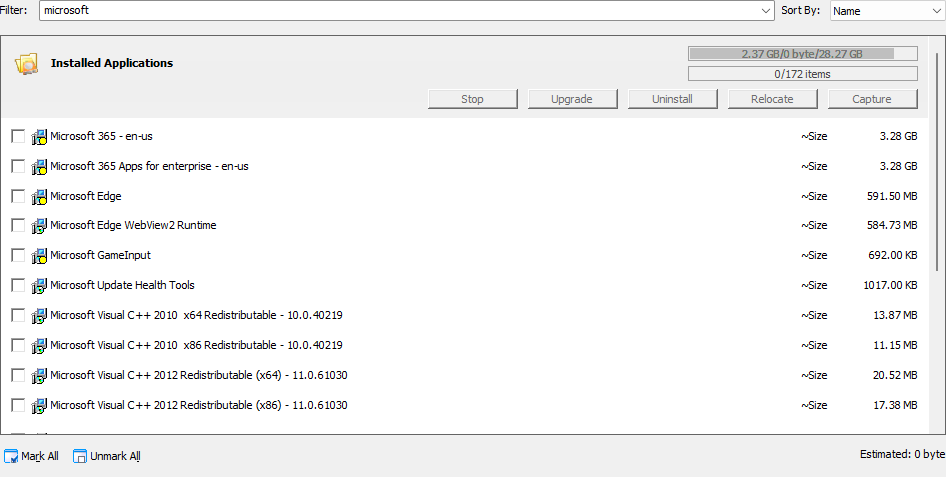This screenshot has width=946, height=477.
Task: Click the Installed Applications folder icon
Action: [26, 64]
